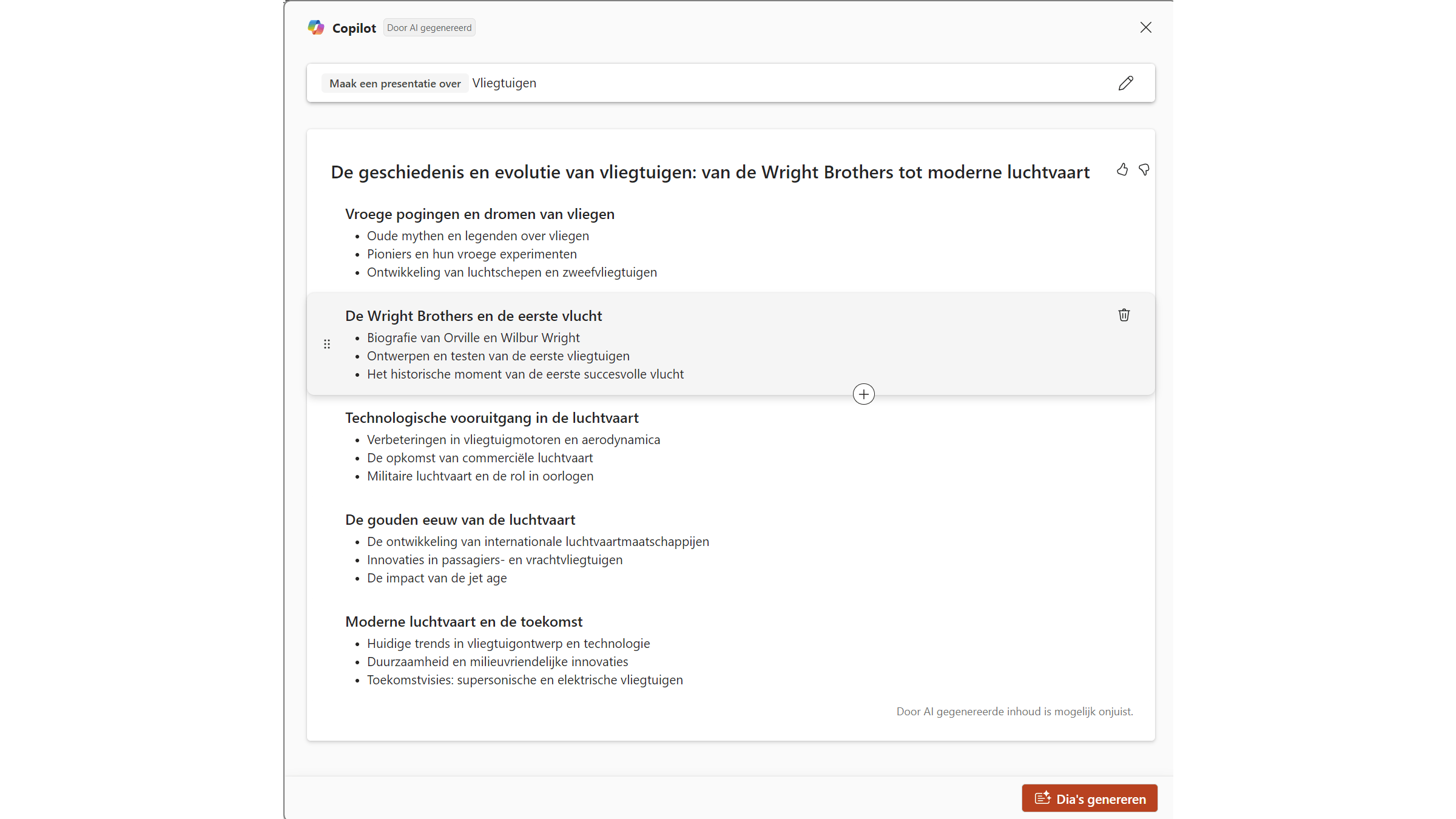Click the Dia's genereren button

1090,798
